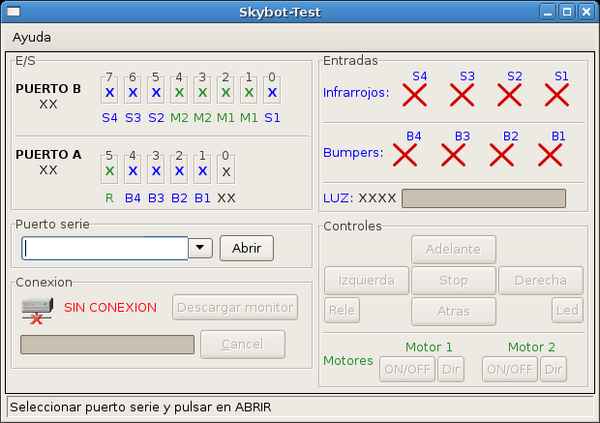600x423 pixels.
Task: Click Motor 1 ON/OFF button
Action: point(407,369)
